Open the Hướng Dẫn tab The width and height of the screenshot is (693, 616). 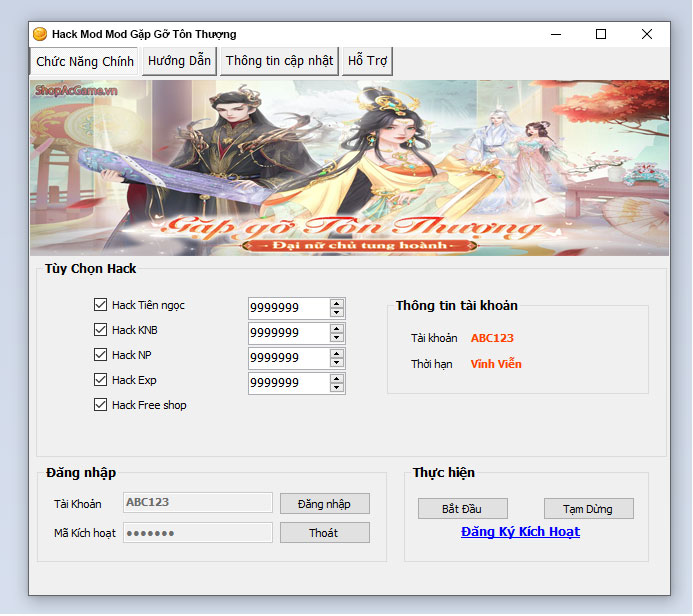(179, 61)
